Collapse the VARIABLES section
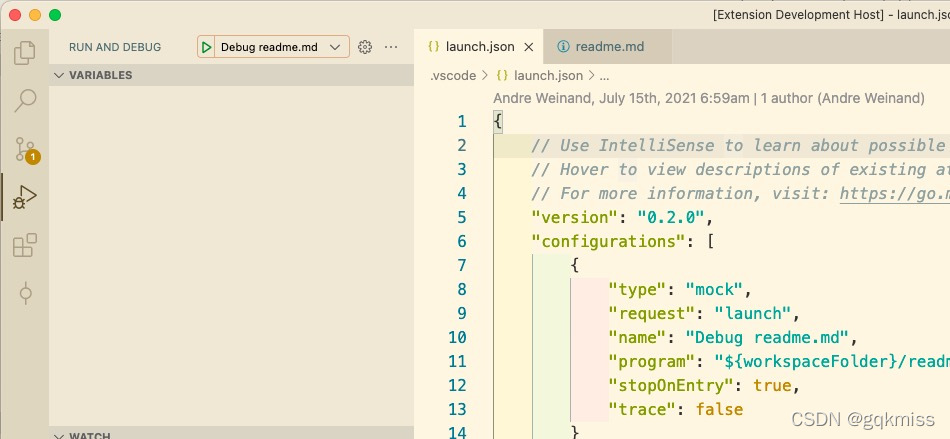The width and height of the screenshot is (950, 439). (231, 75)
